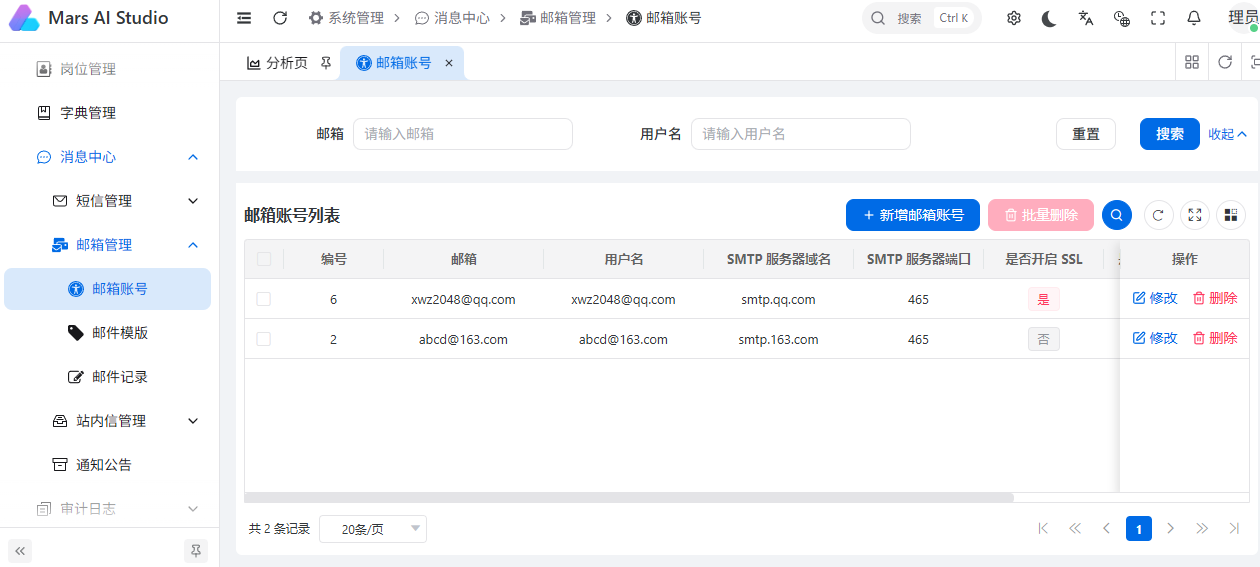Edit abcd@163.com account via 修改

(1155, 338)
